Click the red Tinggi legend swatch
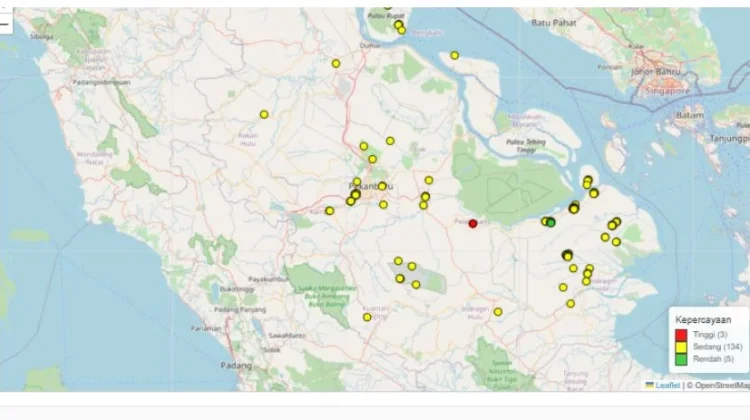 (682, 334)
